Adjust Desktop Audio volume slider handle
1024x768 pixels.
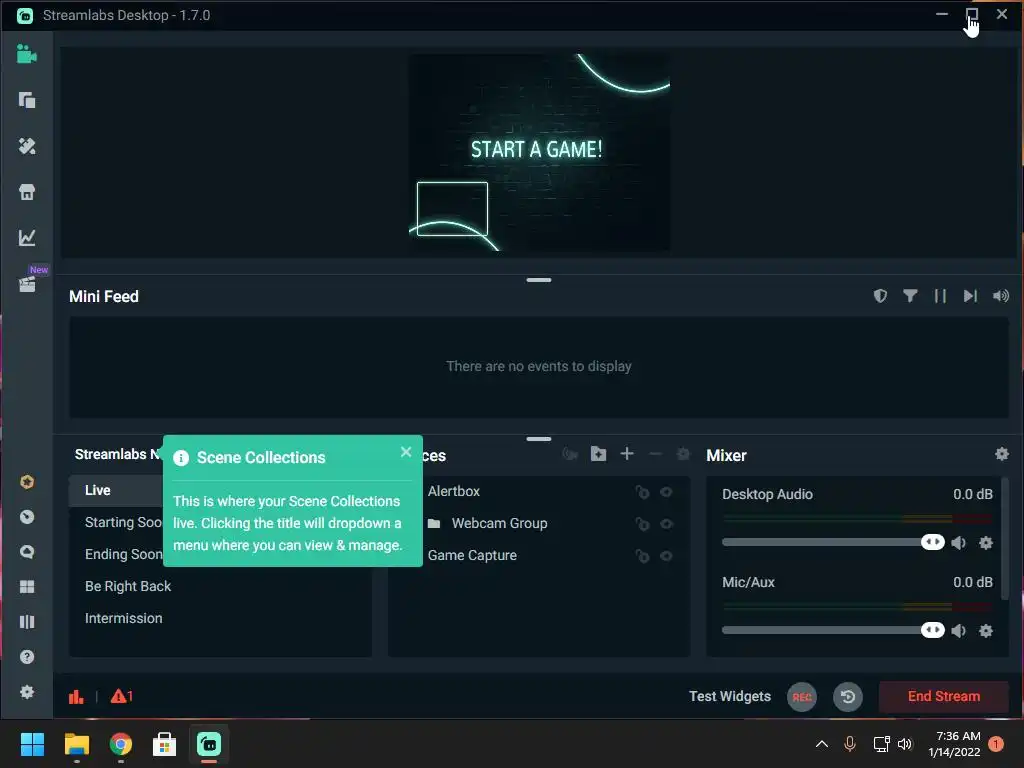(933, 542)
